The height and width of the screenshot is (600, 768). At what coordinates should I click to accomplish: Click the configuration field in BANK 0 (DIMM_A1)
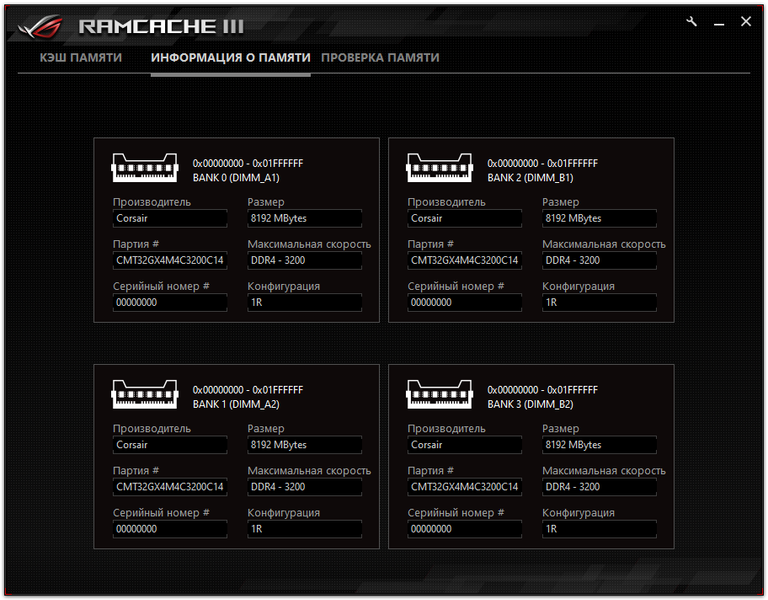click(305, 303)
